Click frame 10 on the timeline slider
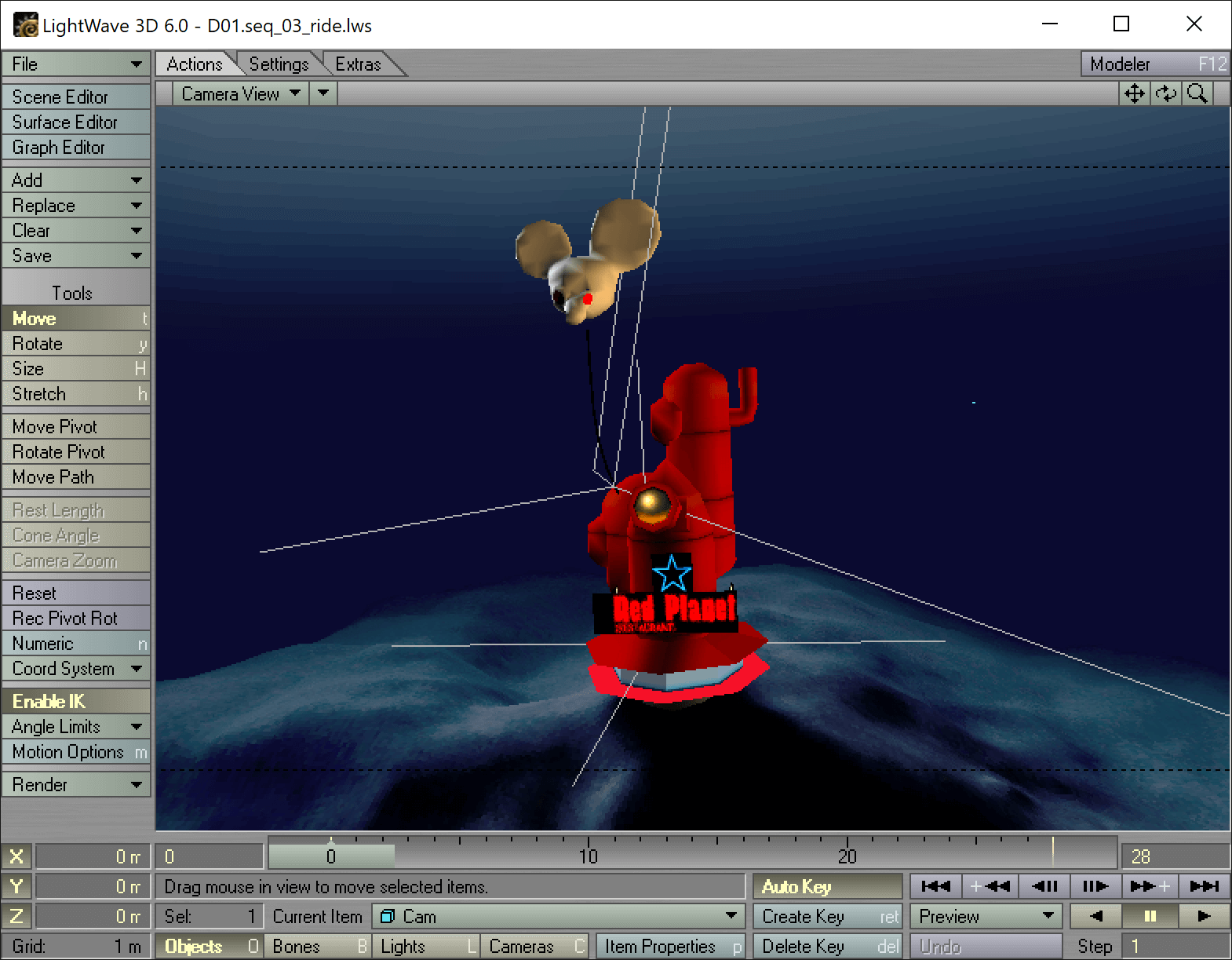 click(589, 856)
